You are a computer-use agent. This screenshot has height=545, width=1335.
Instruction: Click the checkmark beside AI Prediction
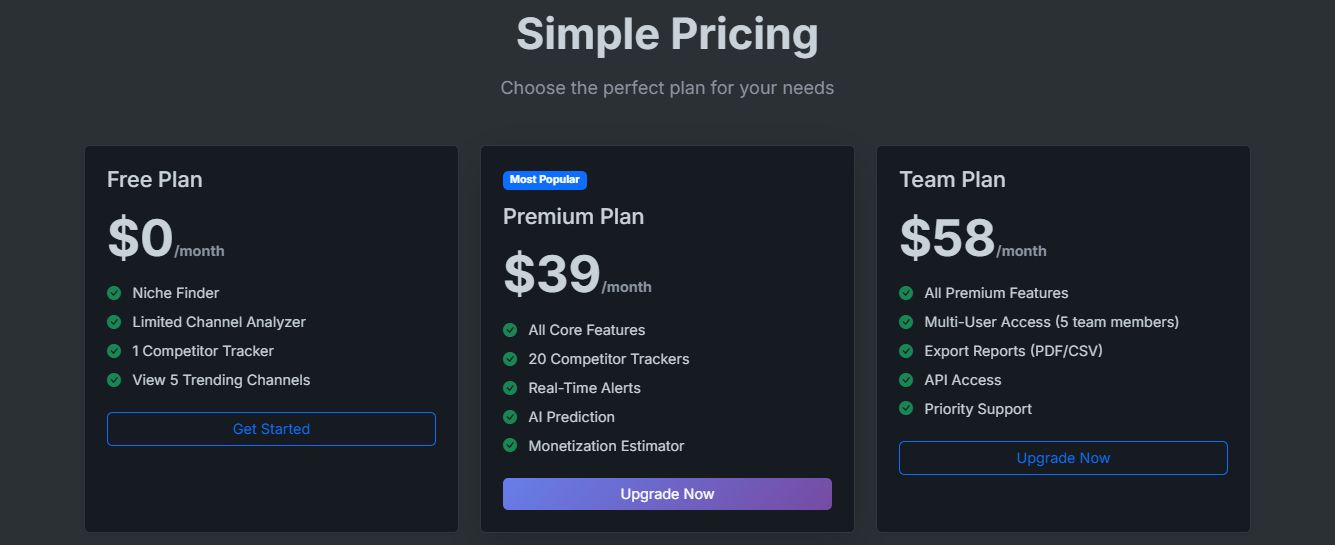pyautogui.click(x=510, y=417)
